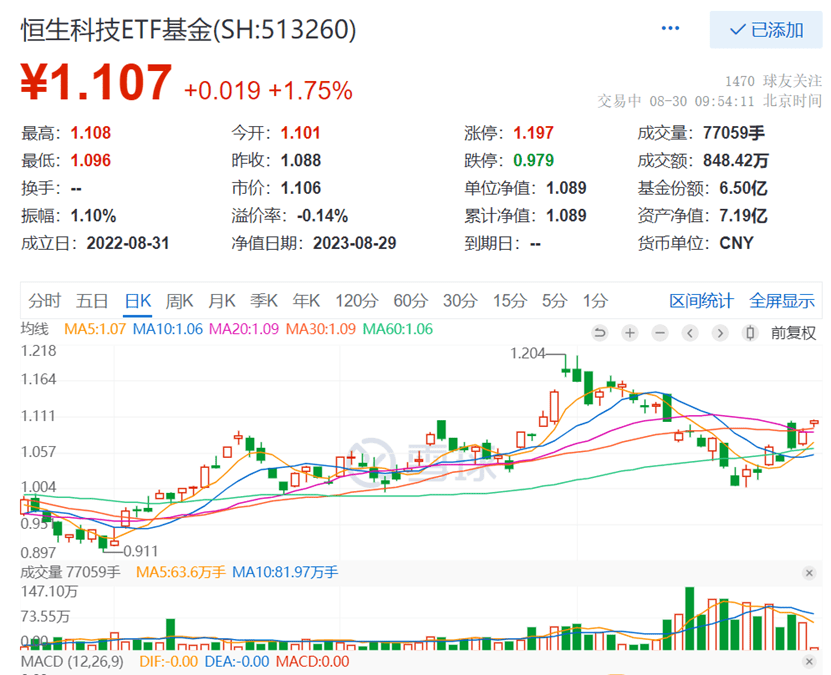Click the candlestick style icon
The width and height of the screenshot is (831, 675).
pos(750,333)
